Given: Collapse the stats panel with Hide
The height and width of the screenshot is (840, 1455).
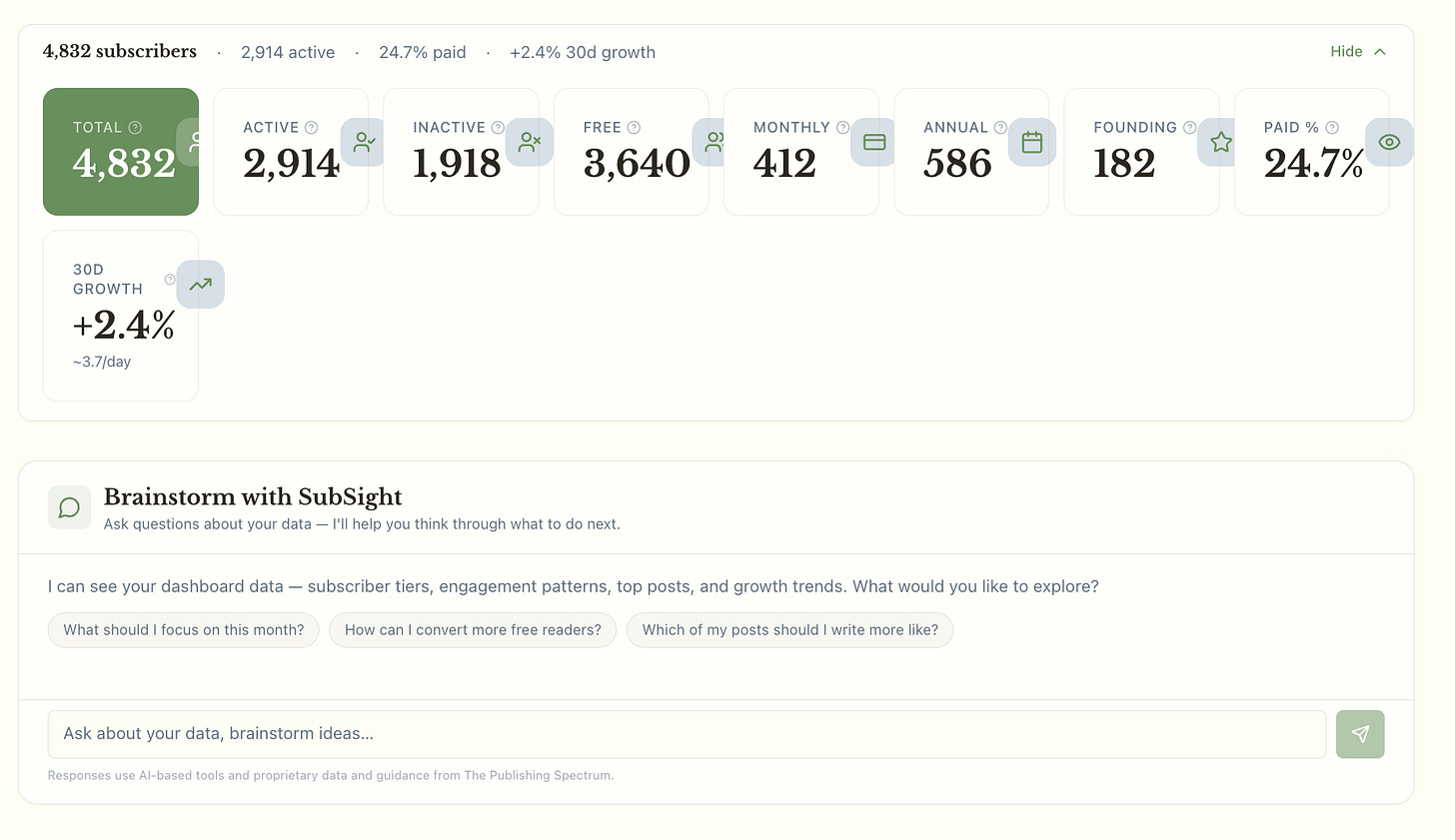Looking at the screenshot, I should [x=1358, y=52].
